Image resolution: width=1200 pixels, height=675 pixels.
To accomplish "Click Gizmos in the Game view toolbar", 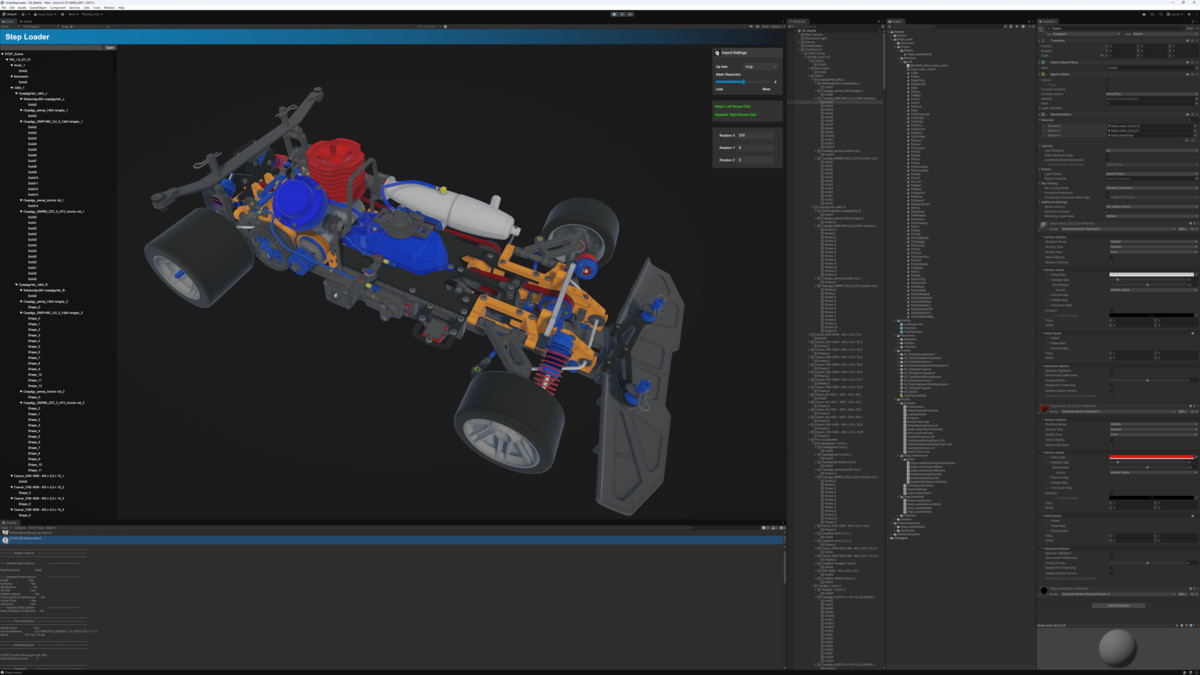I will [776, 27].
